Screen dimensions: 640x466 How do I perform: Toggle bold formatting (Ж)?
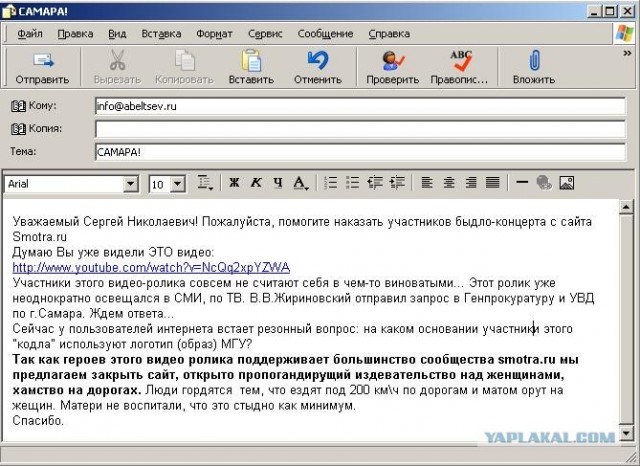[x=234, y=183]
